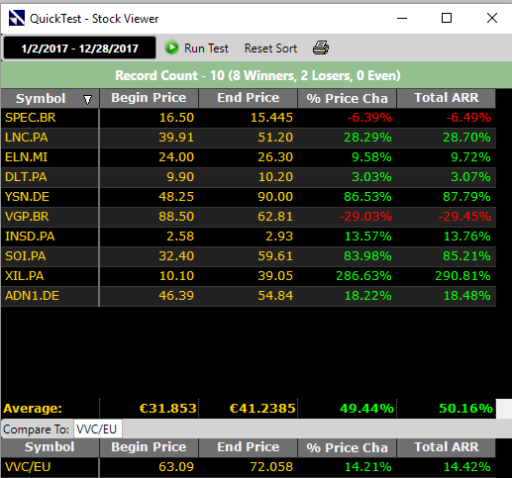Screen dimensions: 512x478
Task: Click the 3.03% price change cell
Action: (x=372, y=177)
